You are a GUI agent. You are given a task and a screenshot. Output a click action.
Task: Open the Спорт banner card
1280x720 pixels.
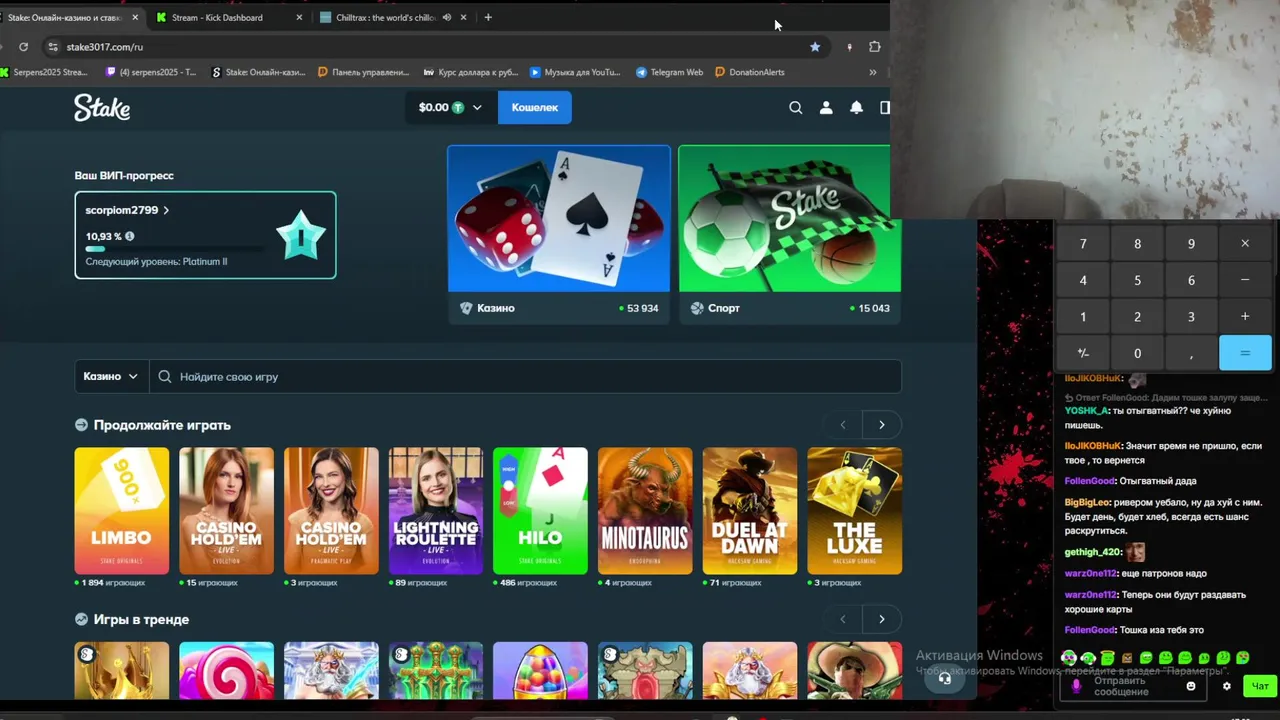(789, 234)
